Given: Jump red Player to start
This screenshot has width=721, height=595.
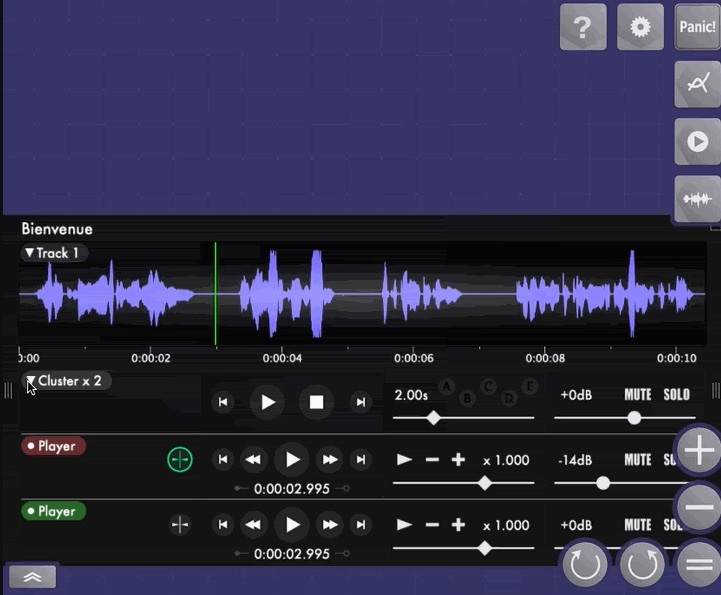Looking at the screenshot, I should coord(223,459).
